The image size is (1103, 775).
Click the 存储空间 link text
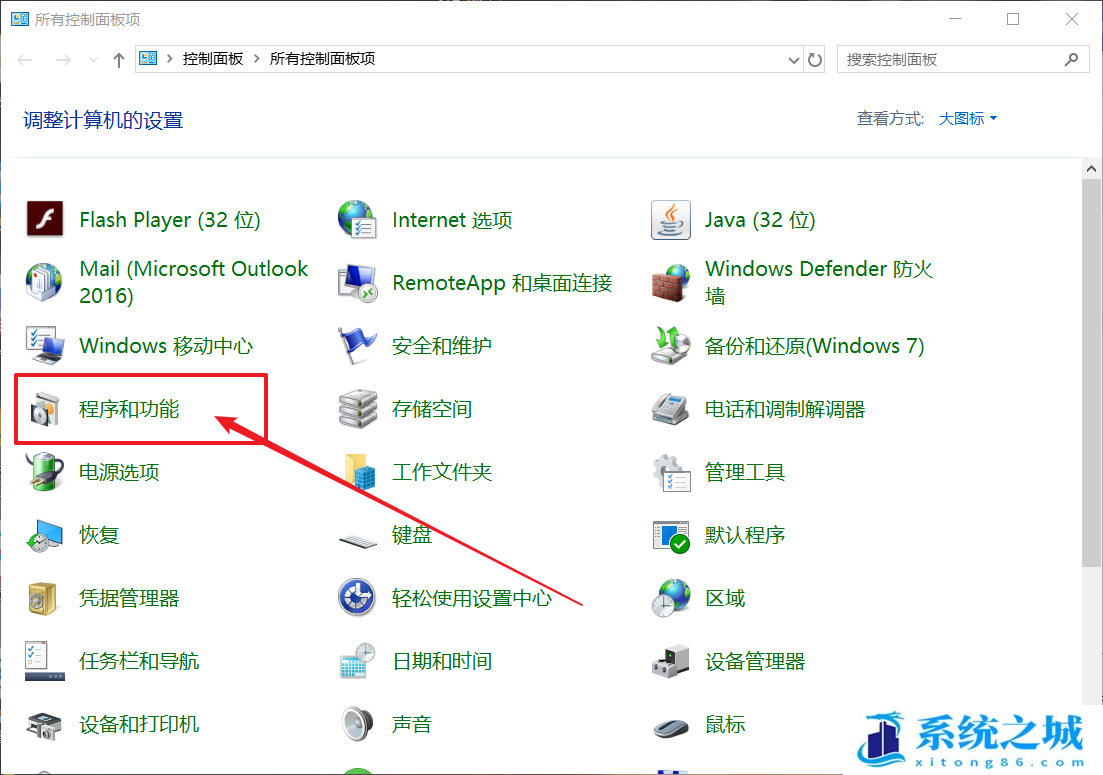click(432, 409)
